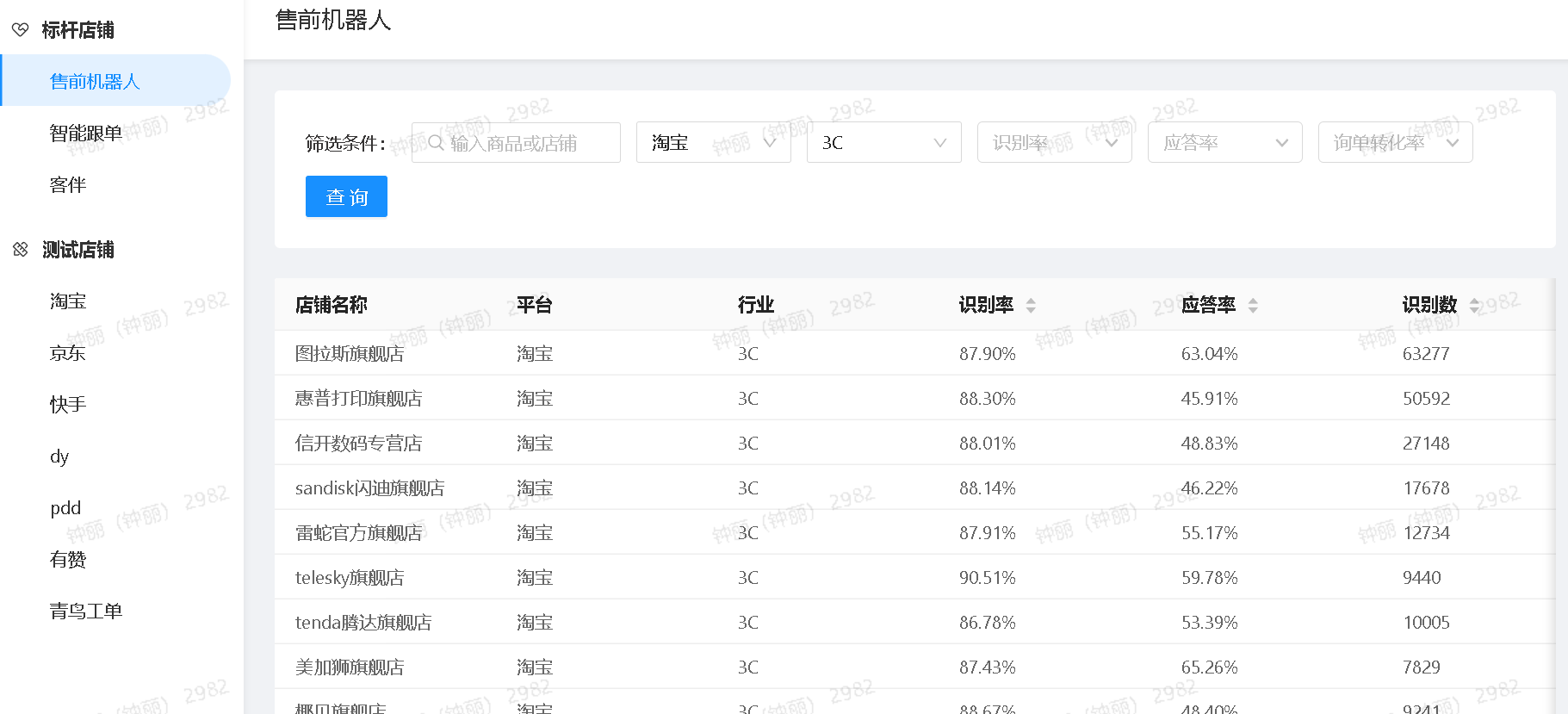The height and width of the screenshot is (714, 1568).
Task: Select shop 图拉斯旗舰店
Action: pos(350,354)
